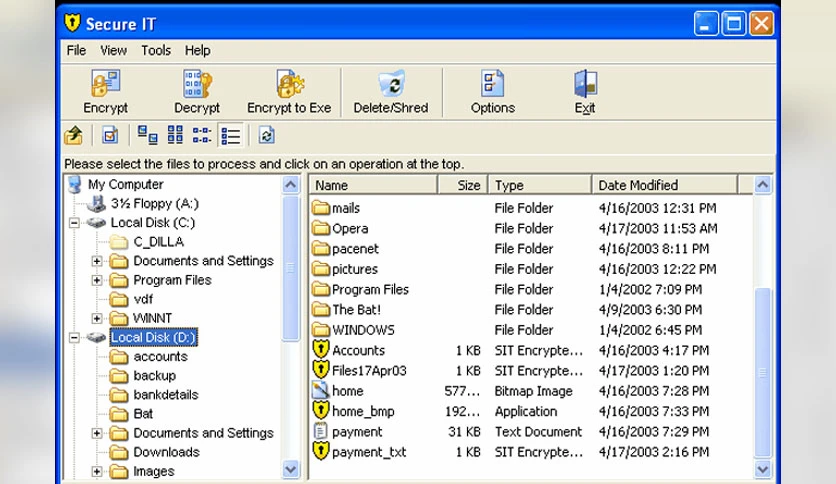This screenshot has width=836, height=484.
Task: Collapse the Local Disk (C:) node
Action: [x=74, y=223]
